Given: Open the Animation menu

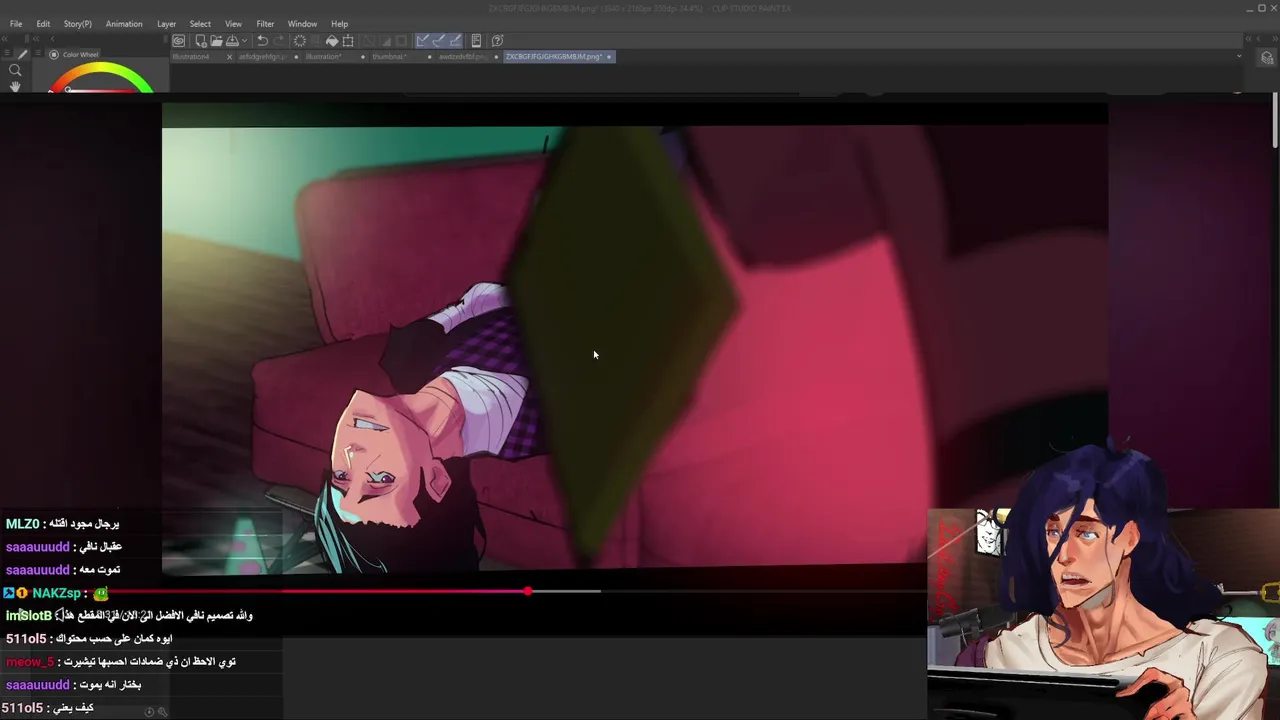Looking at the screenshot, I should click(124, 24).
